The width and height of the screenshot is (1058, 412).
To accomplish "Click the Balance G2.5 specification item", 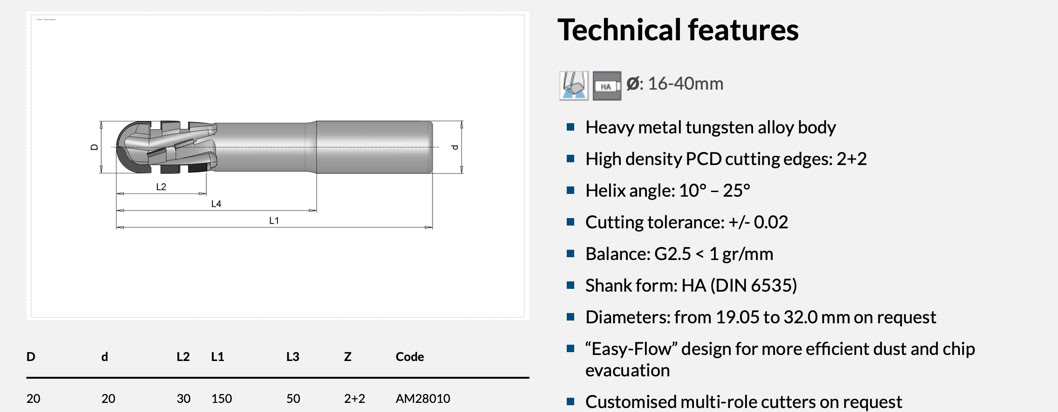I will [x=679, y=253].
